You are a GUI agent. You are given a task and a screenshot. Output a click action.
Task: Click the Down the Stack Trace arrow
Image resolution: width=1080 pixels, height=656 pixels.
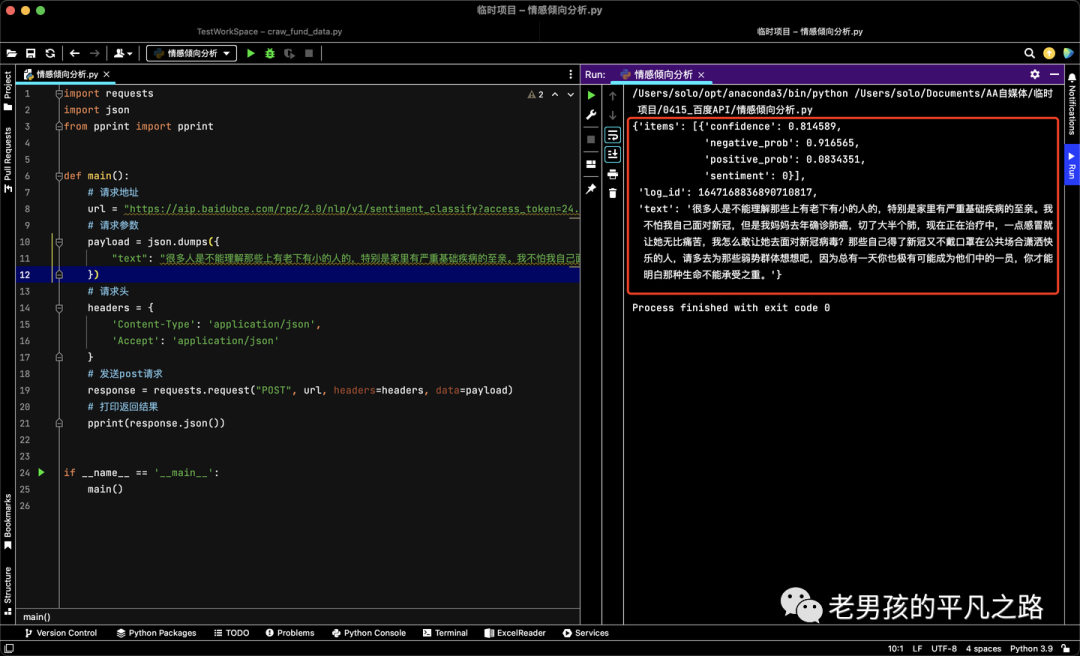(612, 115)
